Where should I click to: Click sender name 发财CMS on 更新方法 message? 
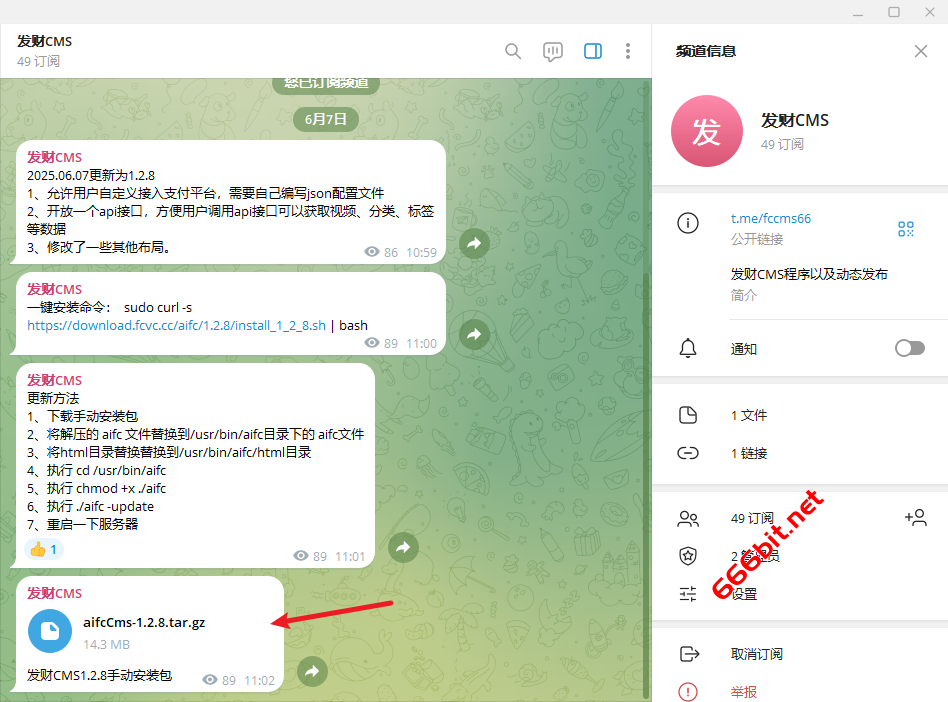tap(54, 380)
